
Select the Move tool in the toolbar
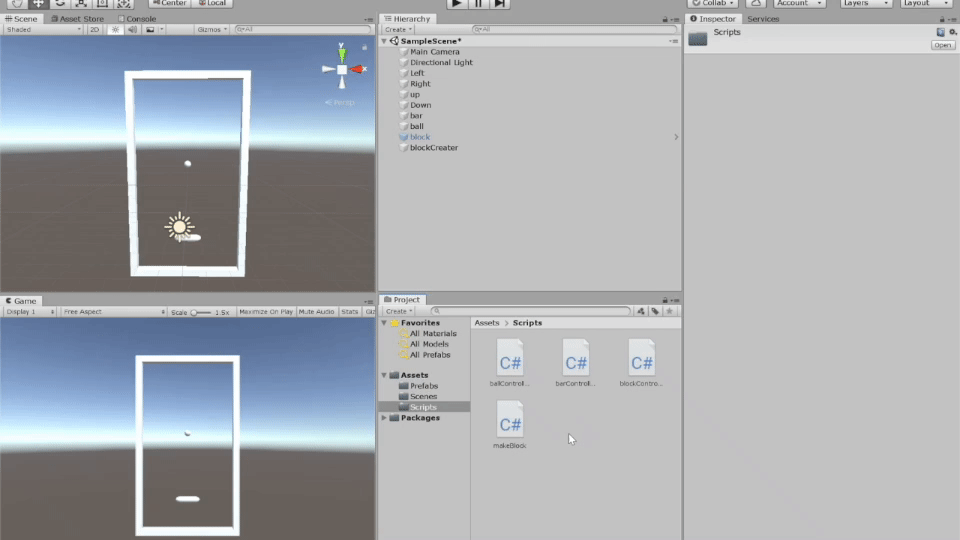pyautogui.click(x=39, y=4)
